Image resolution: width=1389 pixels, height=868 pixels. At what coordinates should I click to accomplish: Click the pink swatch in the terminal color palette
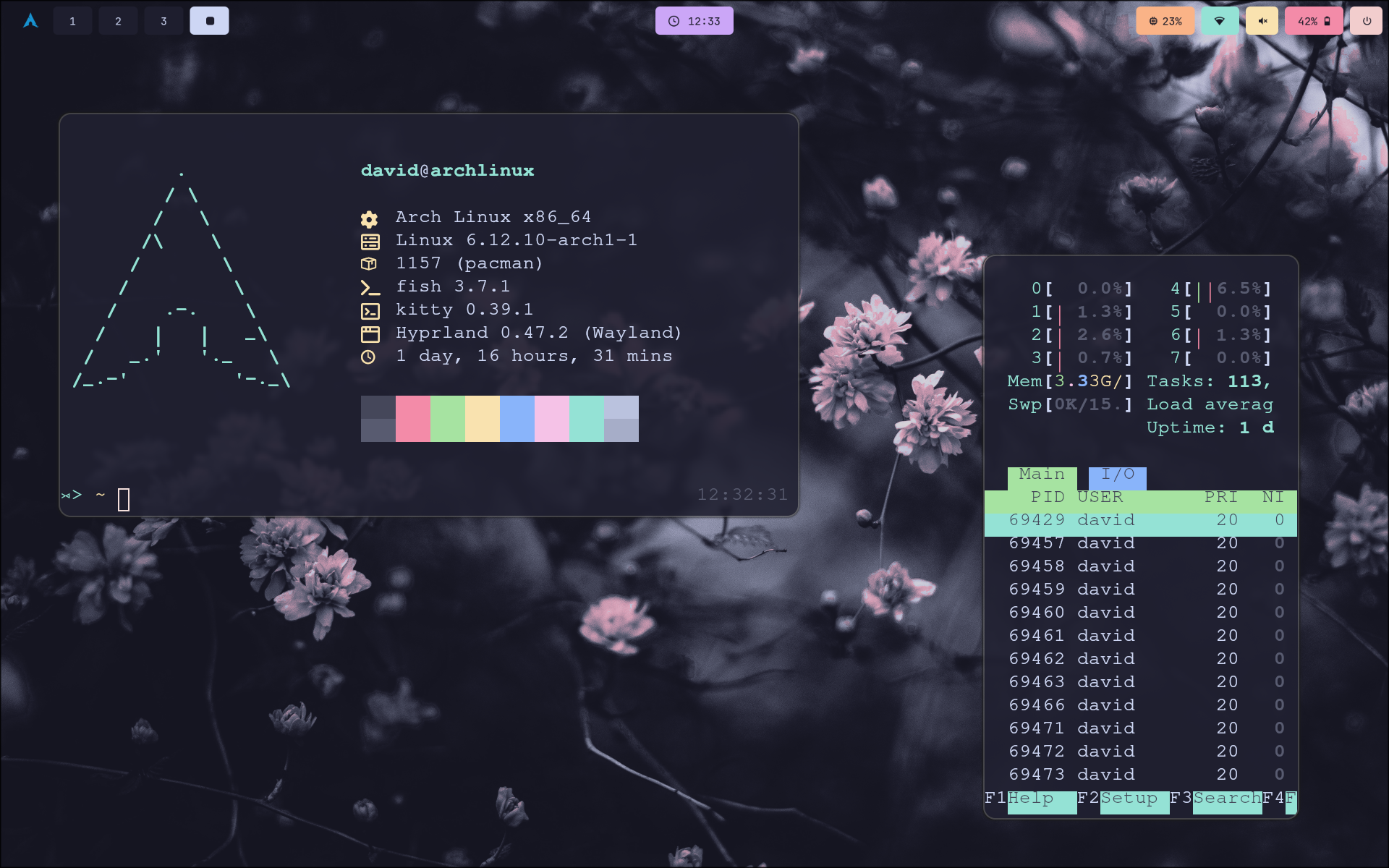(412, 418)
